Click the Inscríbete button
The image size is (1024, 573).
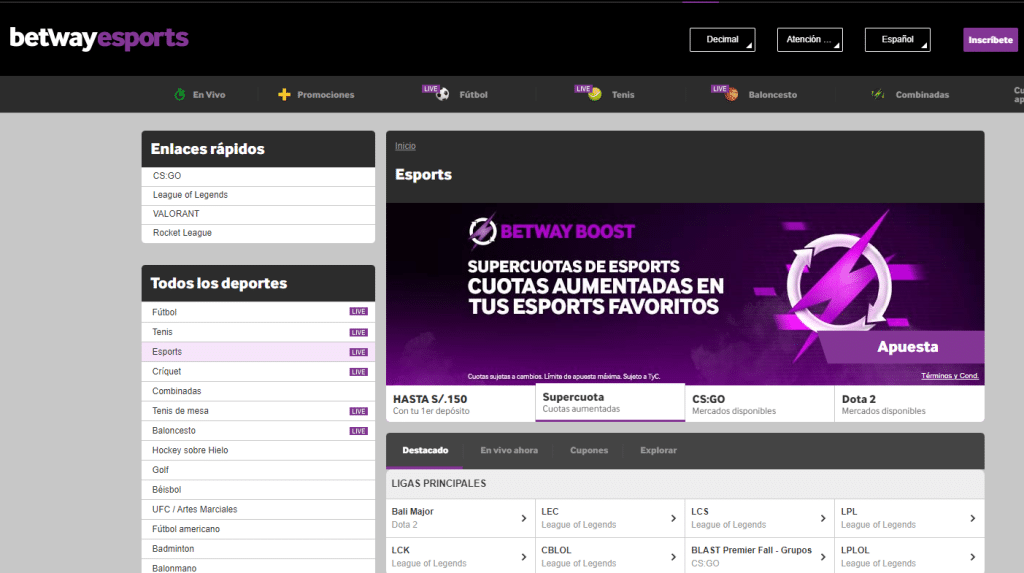[990, 40]
